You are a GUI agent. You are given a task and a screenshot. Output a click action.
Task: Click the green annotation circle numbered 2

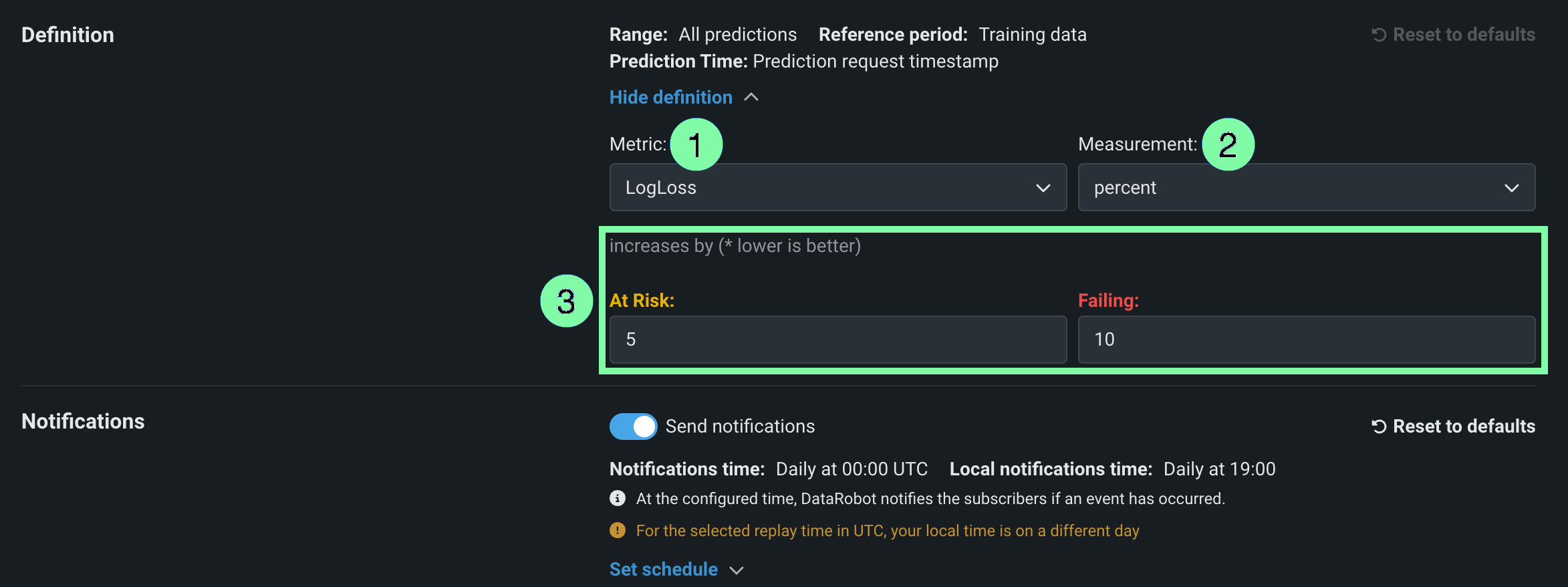(1228, 144)
